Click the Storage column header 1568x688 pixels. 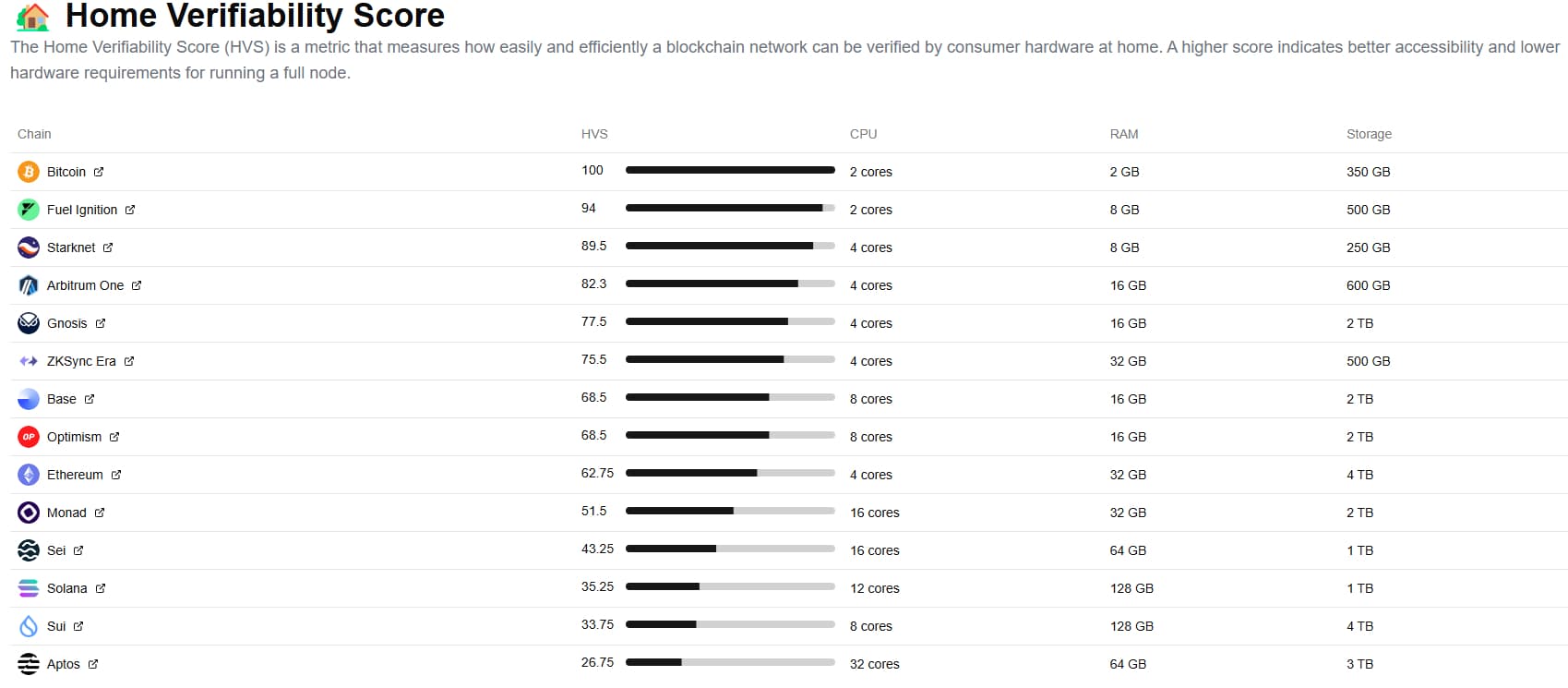pos(1369,134)
